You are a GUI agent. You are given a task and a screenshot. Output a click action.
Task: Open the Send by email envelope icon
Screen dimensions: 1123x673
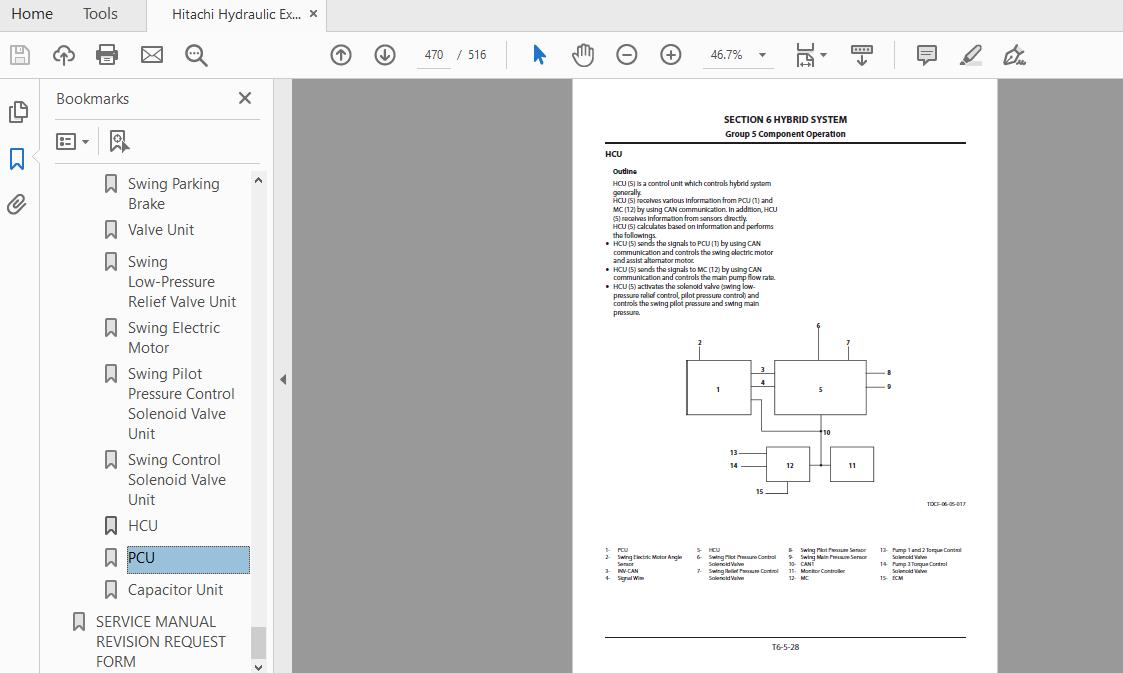click(x=152, y=55)
